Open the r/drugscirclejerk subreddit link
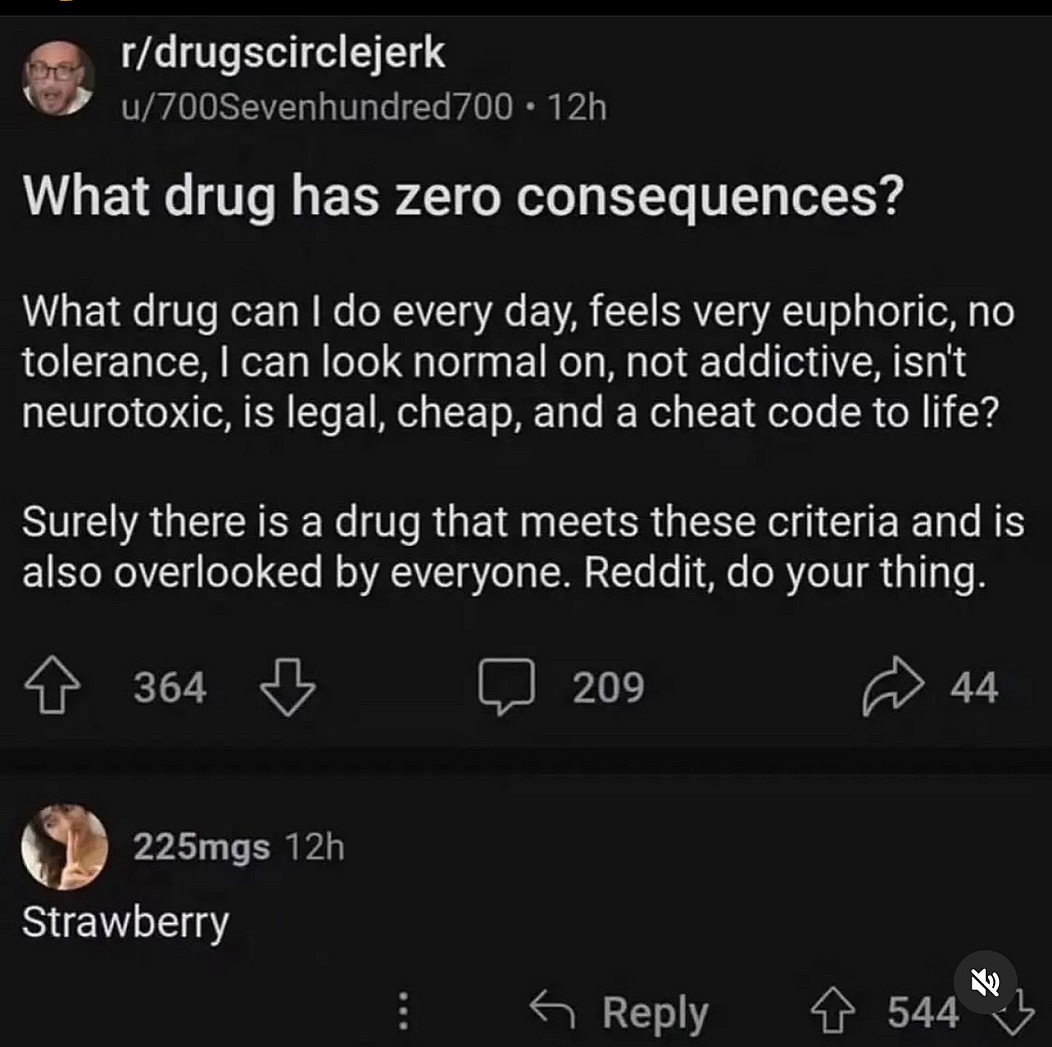 tap(282, 52)
